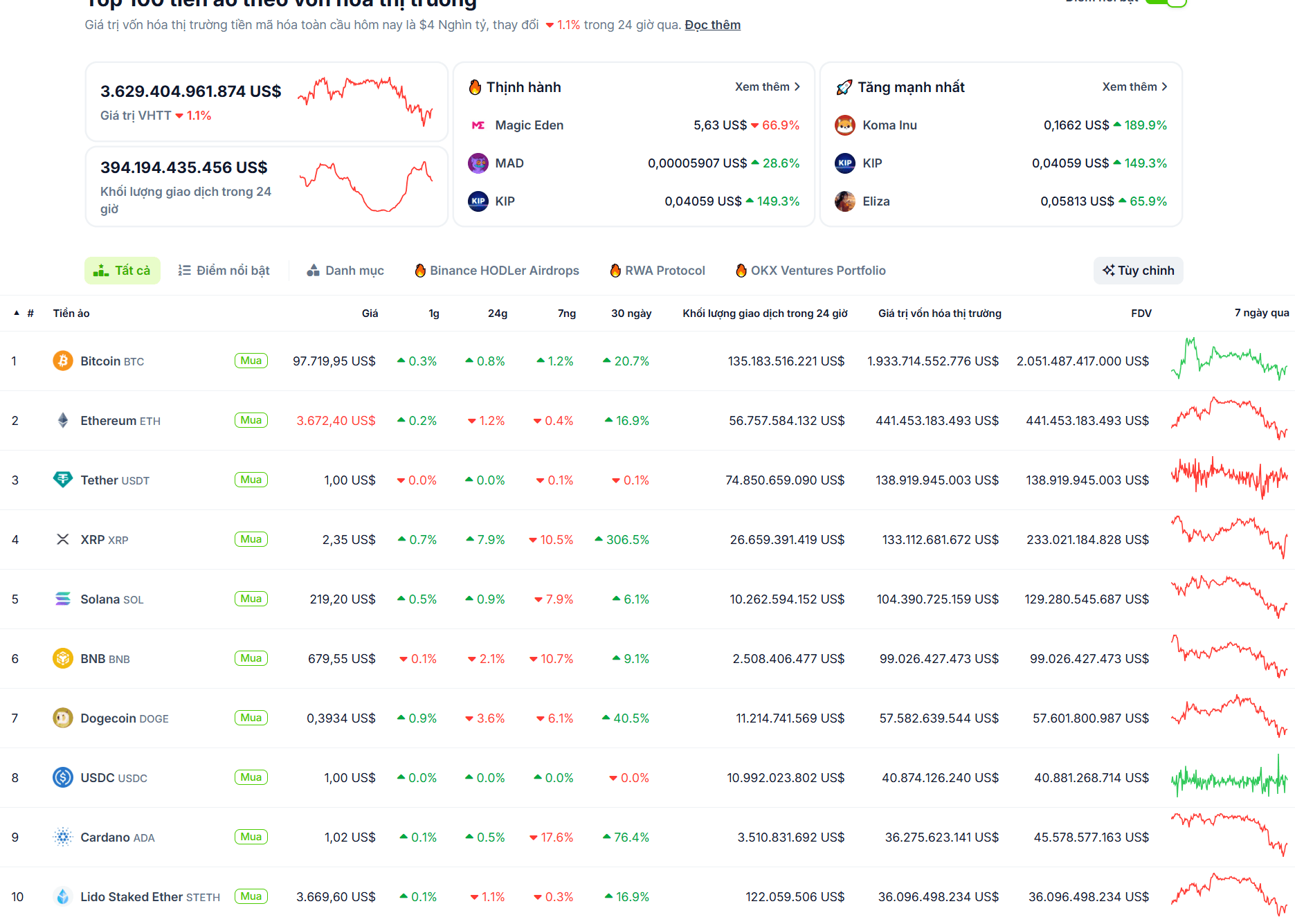Click the Koma Inu token icon
Viewport: 1295px width, 924px height.
(x=845, y=125)
